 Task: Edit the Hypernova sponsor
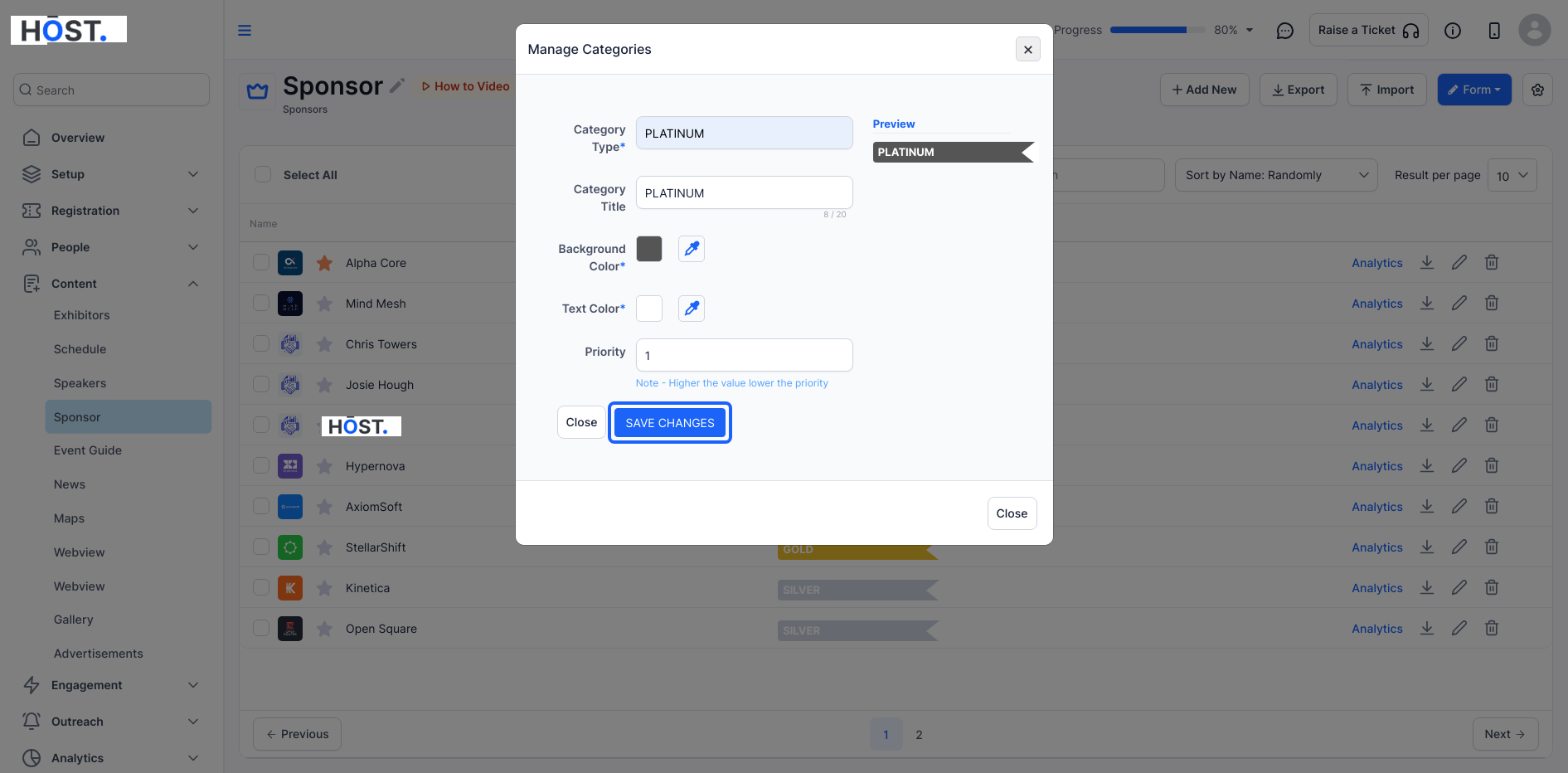tap(1459, 466)
